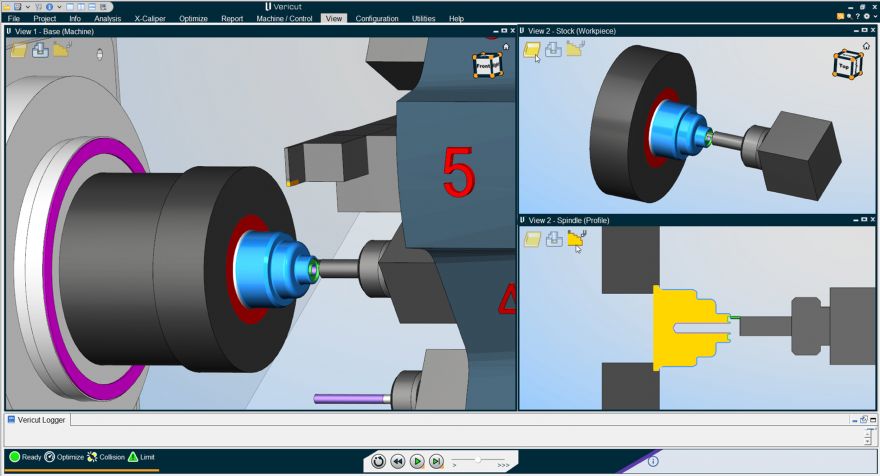Undock the Vericut Logger panel
The height and width of the screenshot is (476, 880).
click(x=864, y=419)
